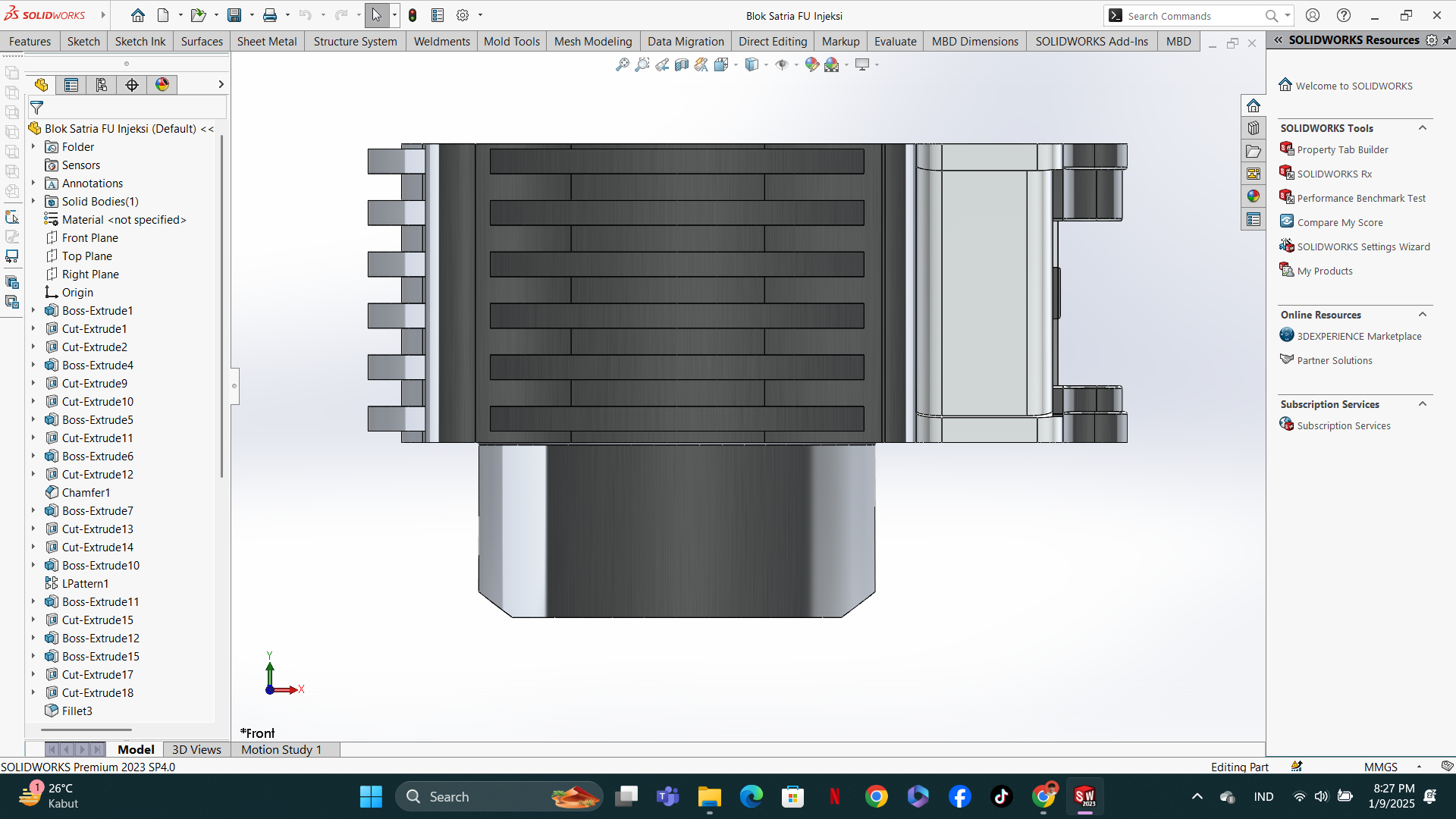
Task: Click the Motion Study 1 tab
Action: click(x=281, y=749)
